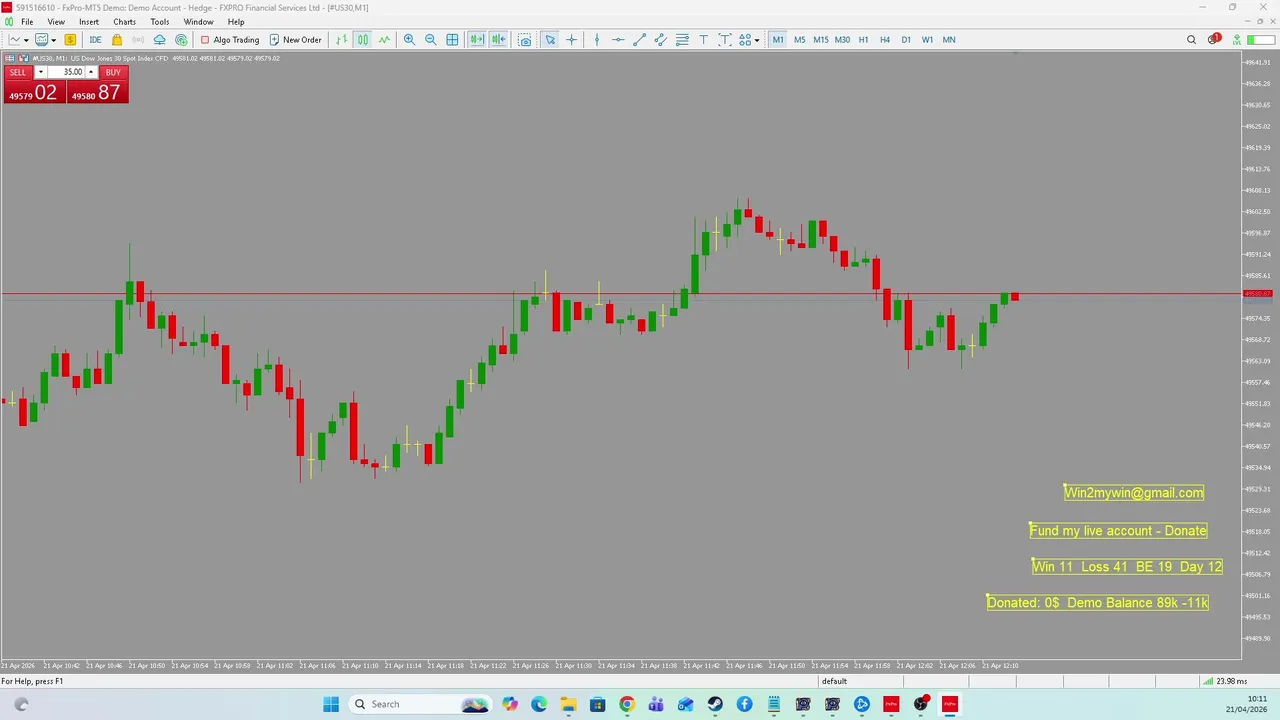The height and width of the screenshot is (720, 1280).
Task: Switch to the M5 timeframe
Action: click(799, 40)
